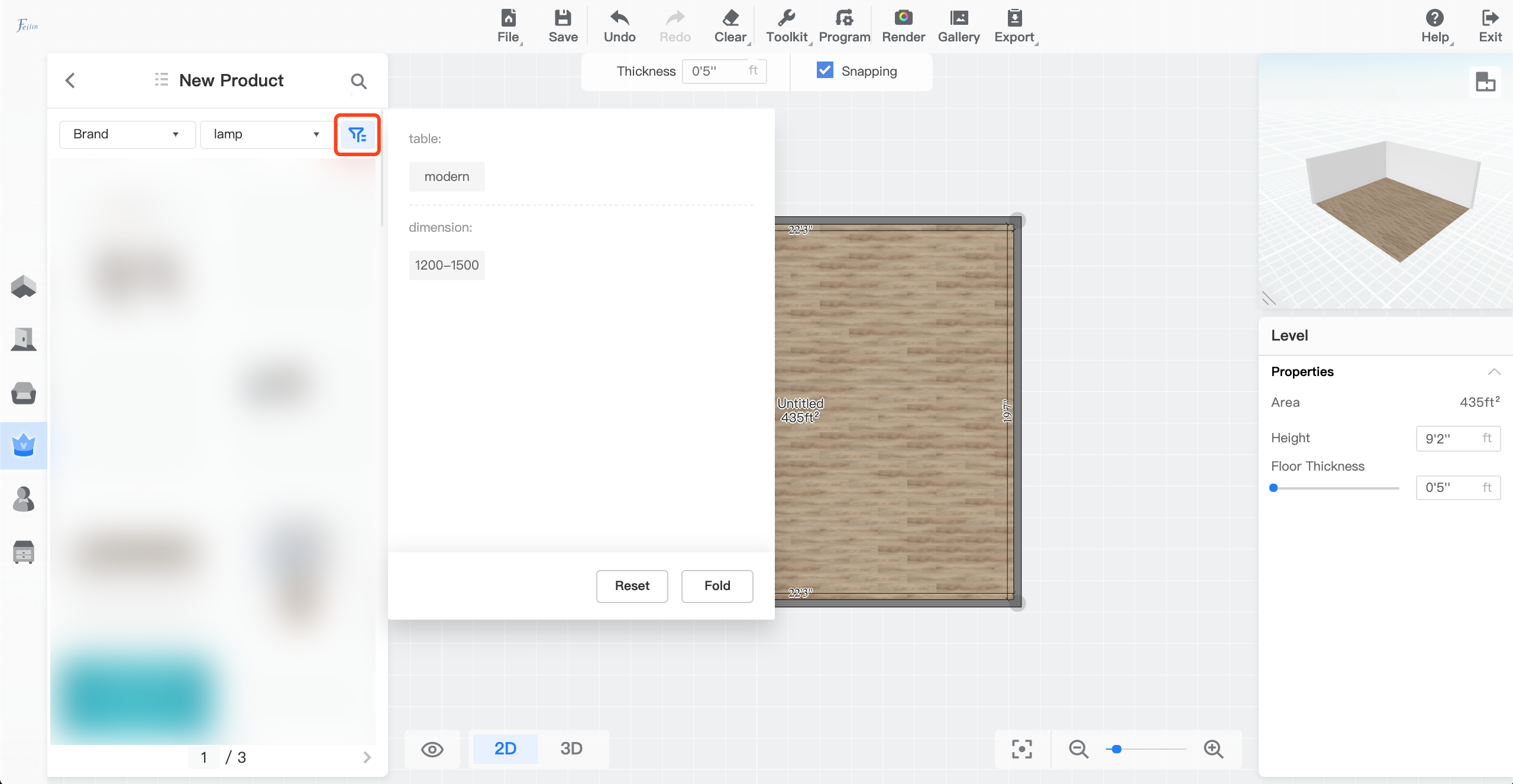
Task: Click the filter icon next to lamp
Action: point(357,135)
